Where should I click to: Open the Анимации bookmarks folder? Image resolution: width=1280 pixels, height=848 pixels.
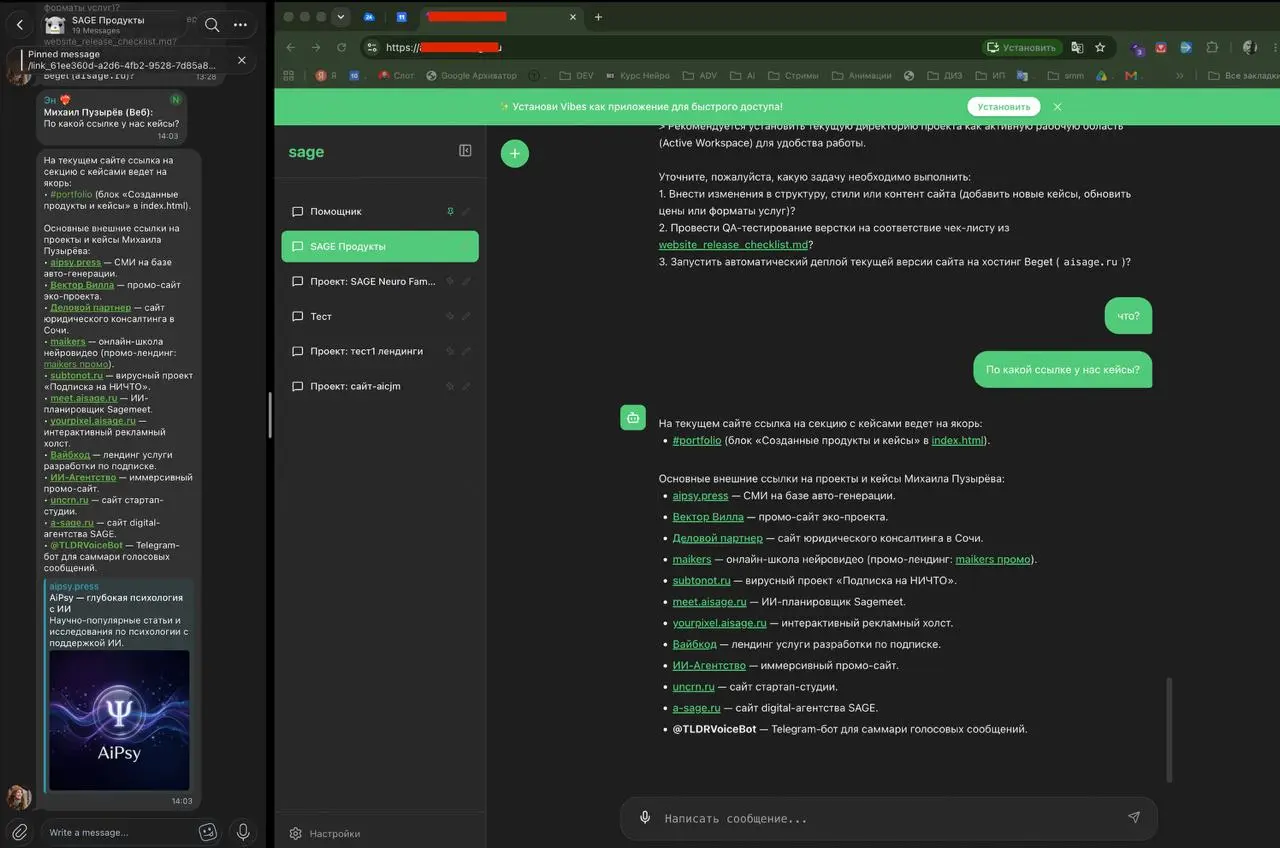click(x=861, y=75)
